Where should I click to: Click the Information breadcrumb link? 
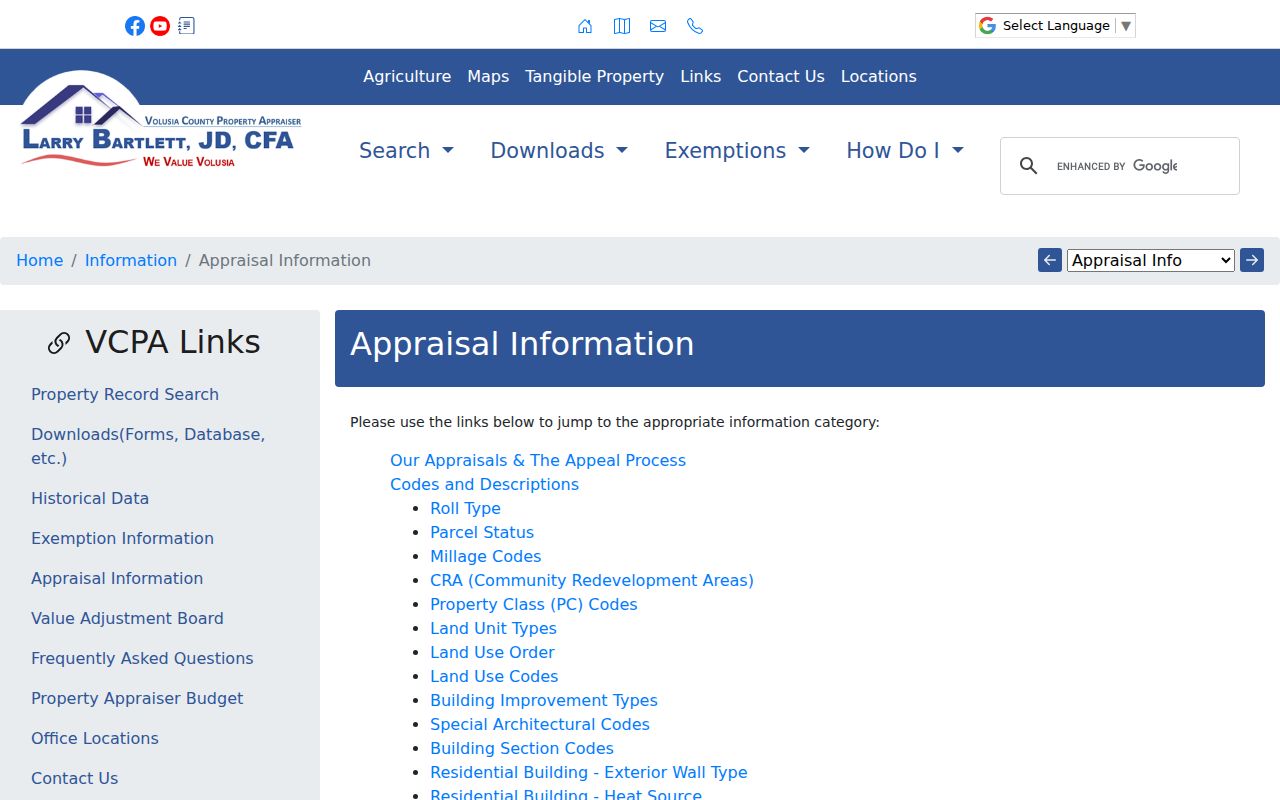pyautogui.click(x=131, y=260)
